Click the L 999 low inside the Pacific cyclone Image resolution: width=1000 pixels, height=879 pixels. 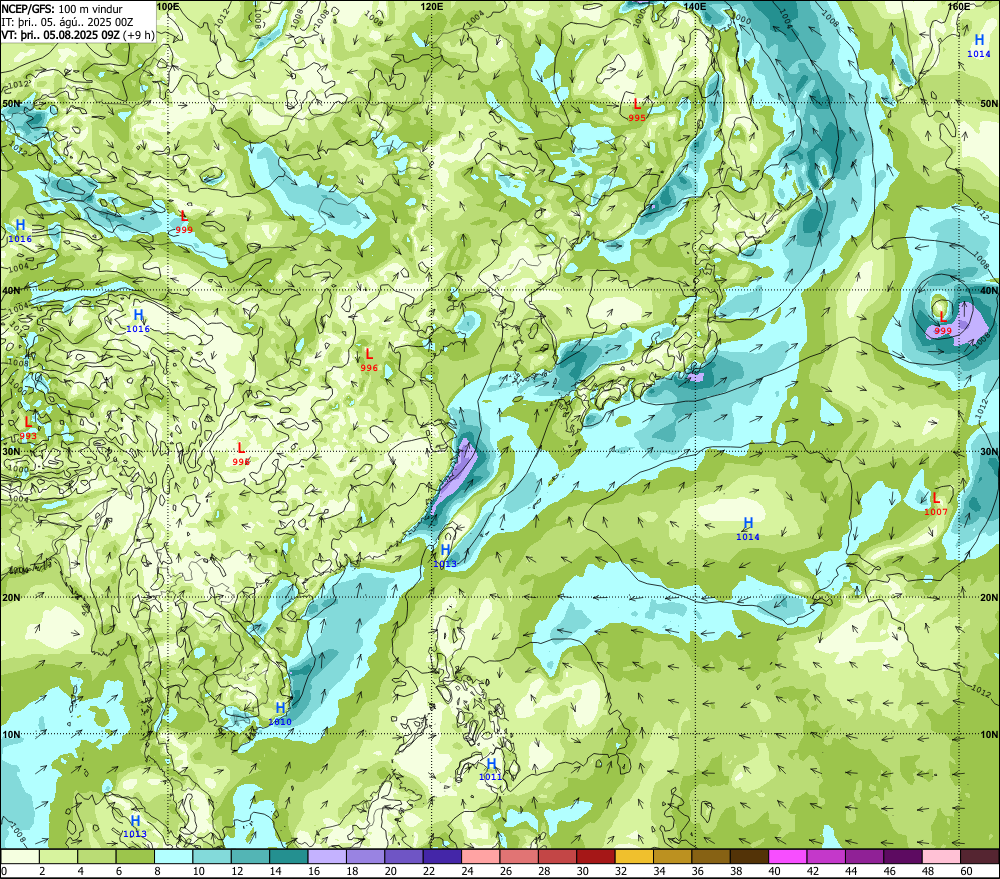[943, 323]
